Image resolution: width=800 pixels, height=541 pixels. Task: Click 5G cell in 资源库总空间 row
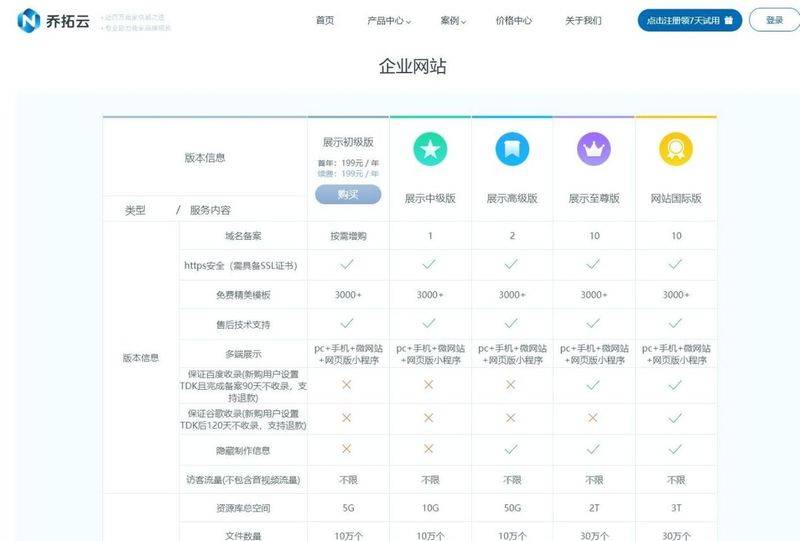348,508
